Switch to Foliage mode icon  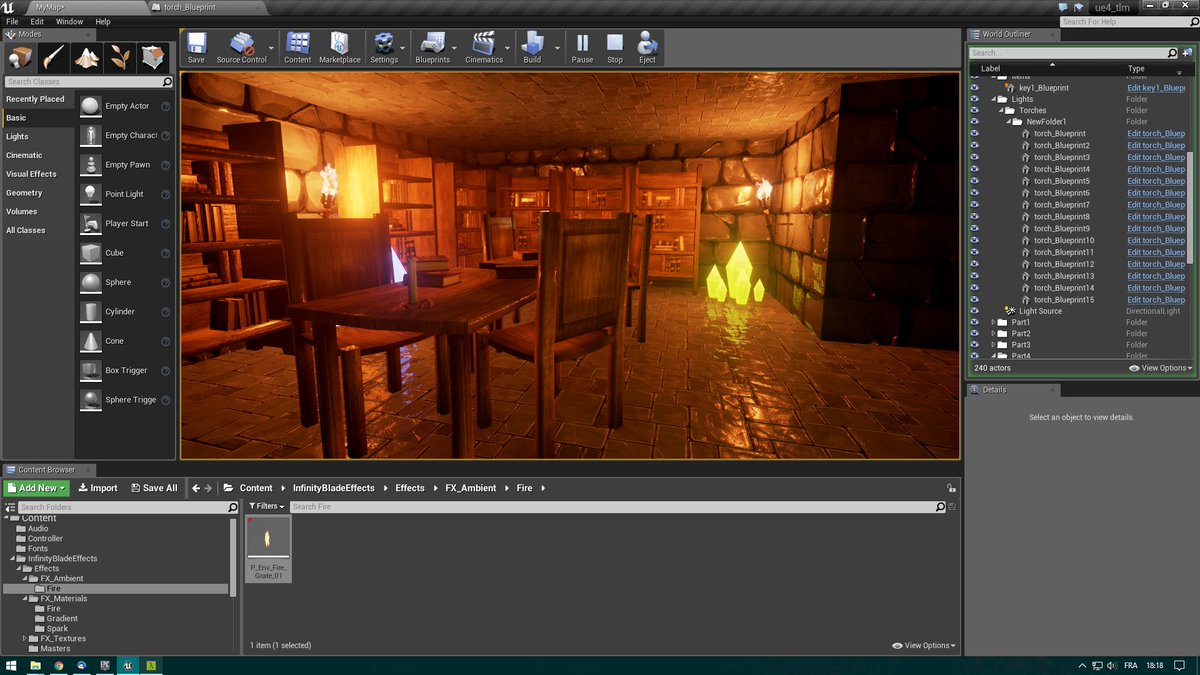tap(120, 57)
